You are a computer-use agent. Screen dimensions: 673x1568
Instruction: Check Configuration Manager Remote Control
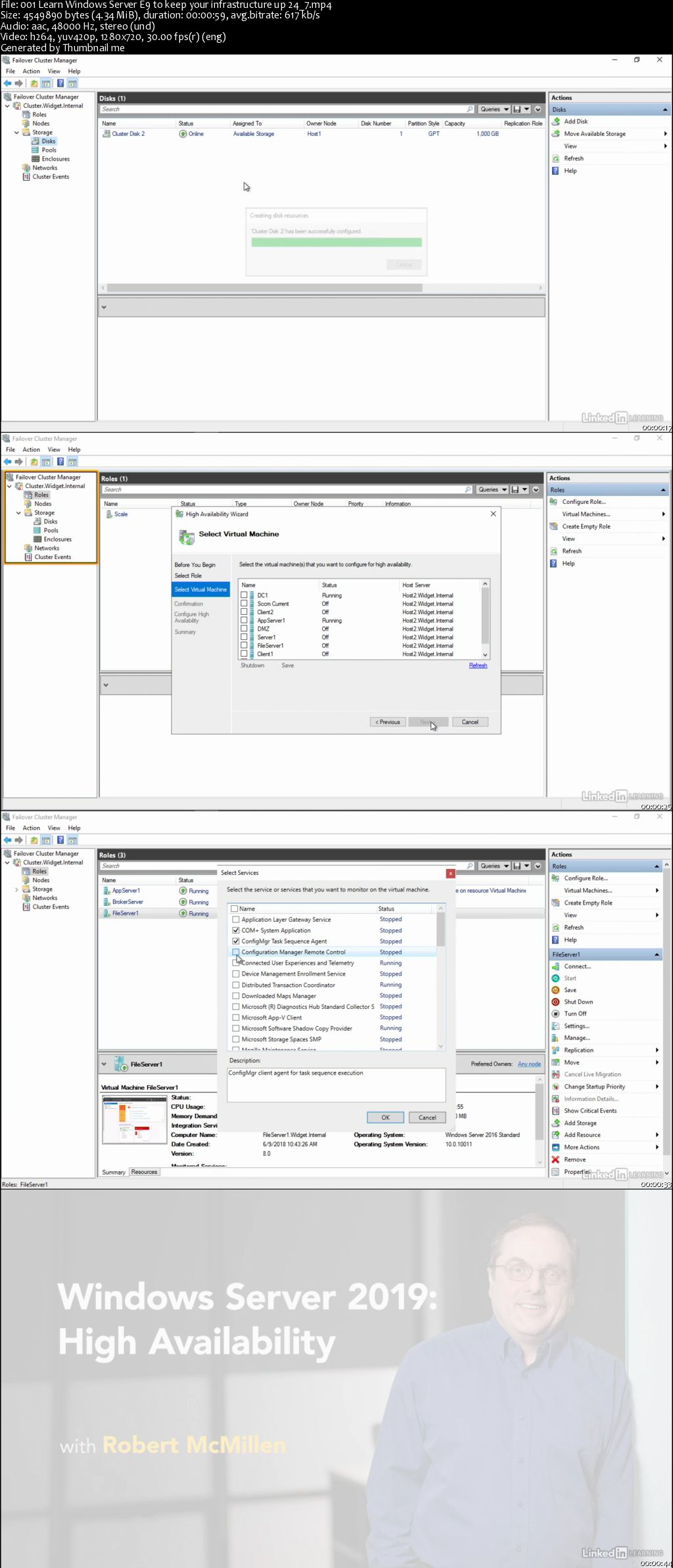(236, 952)
